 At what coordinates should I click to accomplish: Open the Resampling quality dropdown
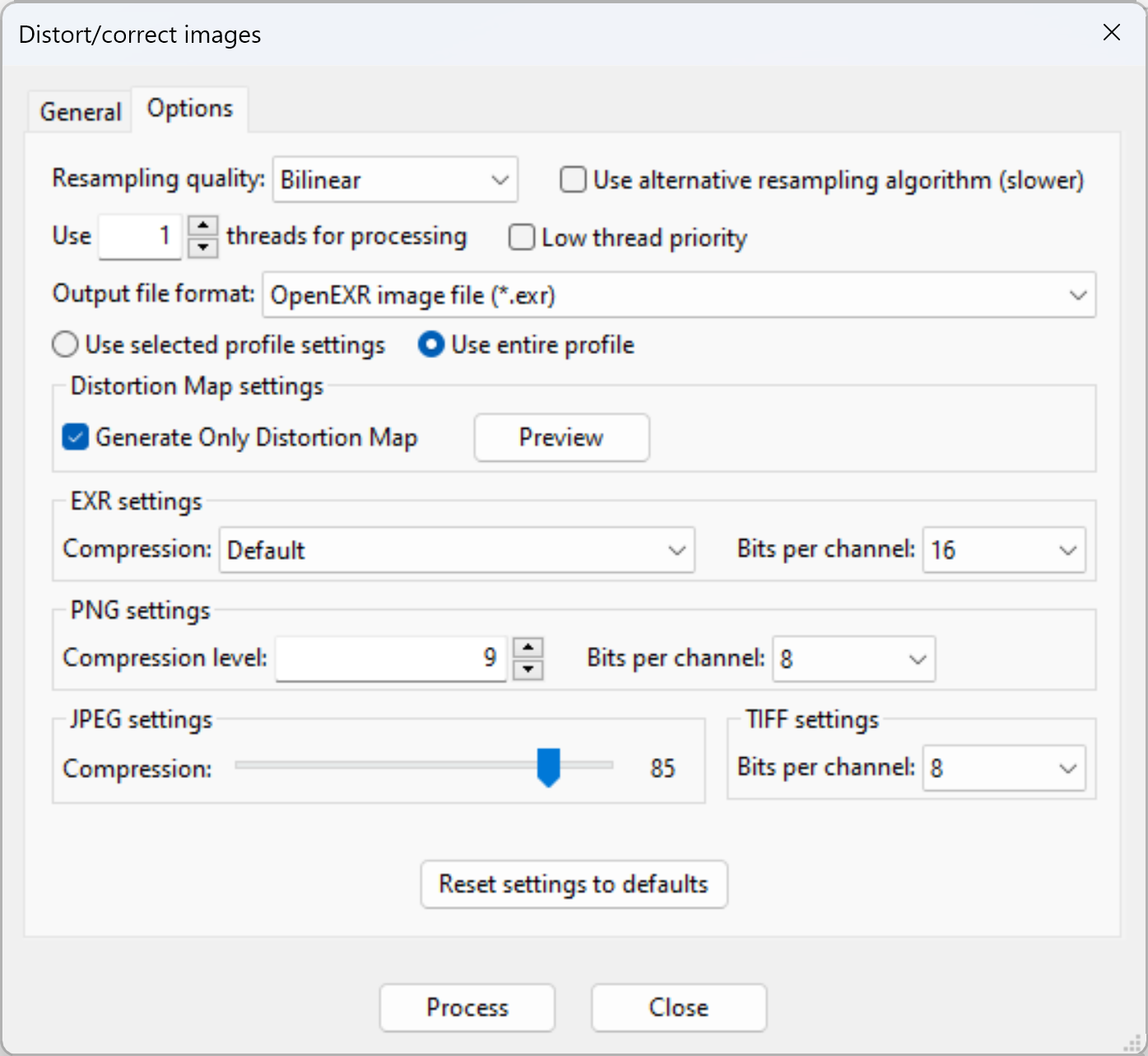click(395, 179)
